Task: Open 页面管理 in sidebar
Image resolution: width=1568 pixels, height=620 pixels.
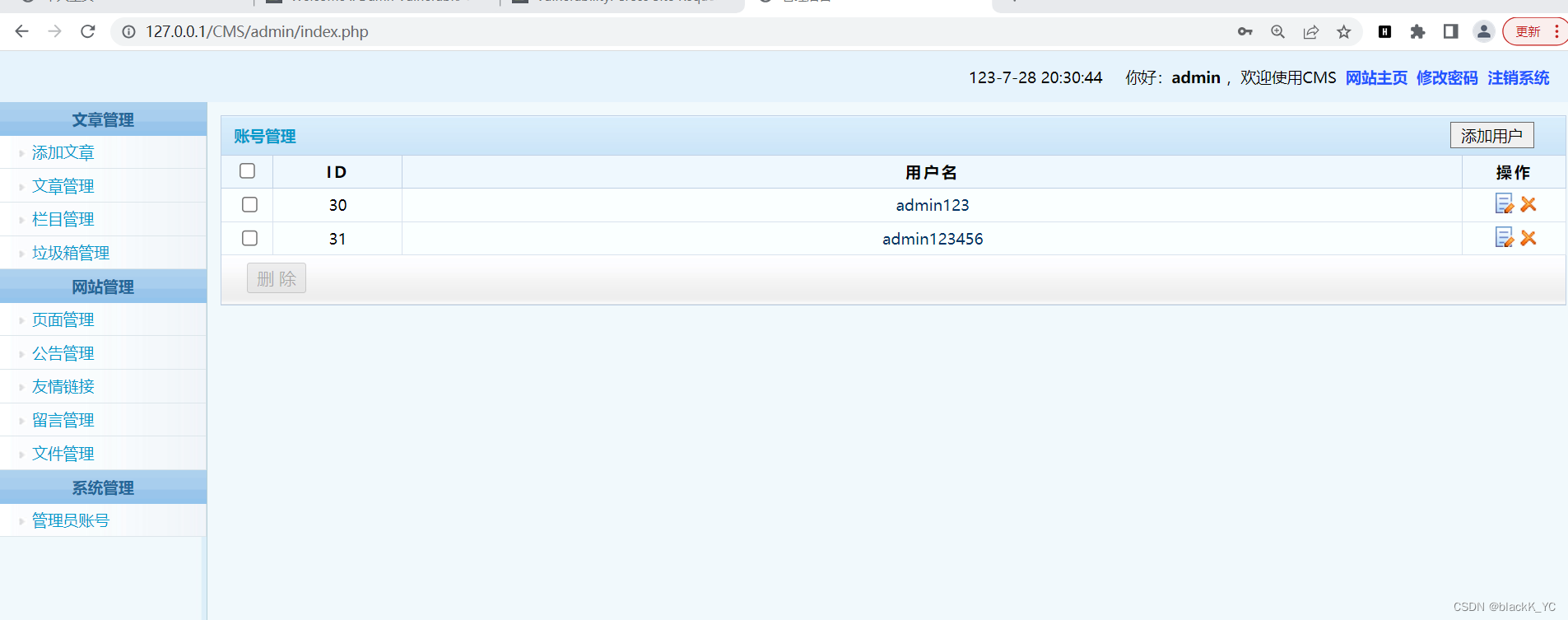Action: point(63,319)
